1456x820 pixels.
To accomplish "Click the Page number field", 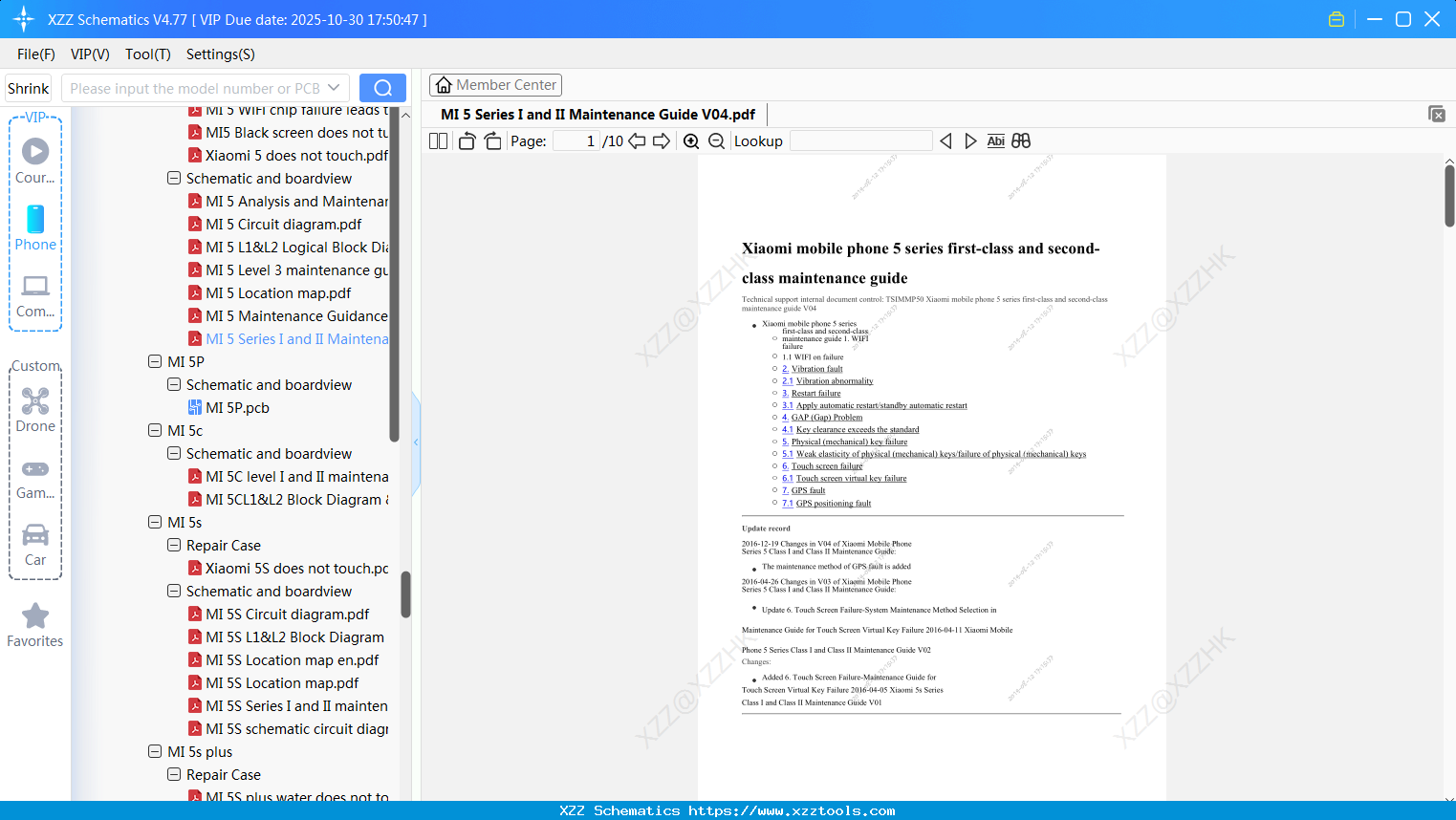I will coord(576,141).
